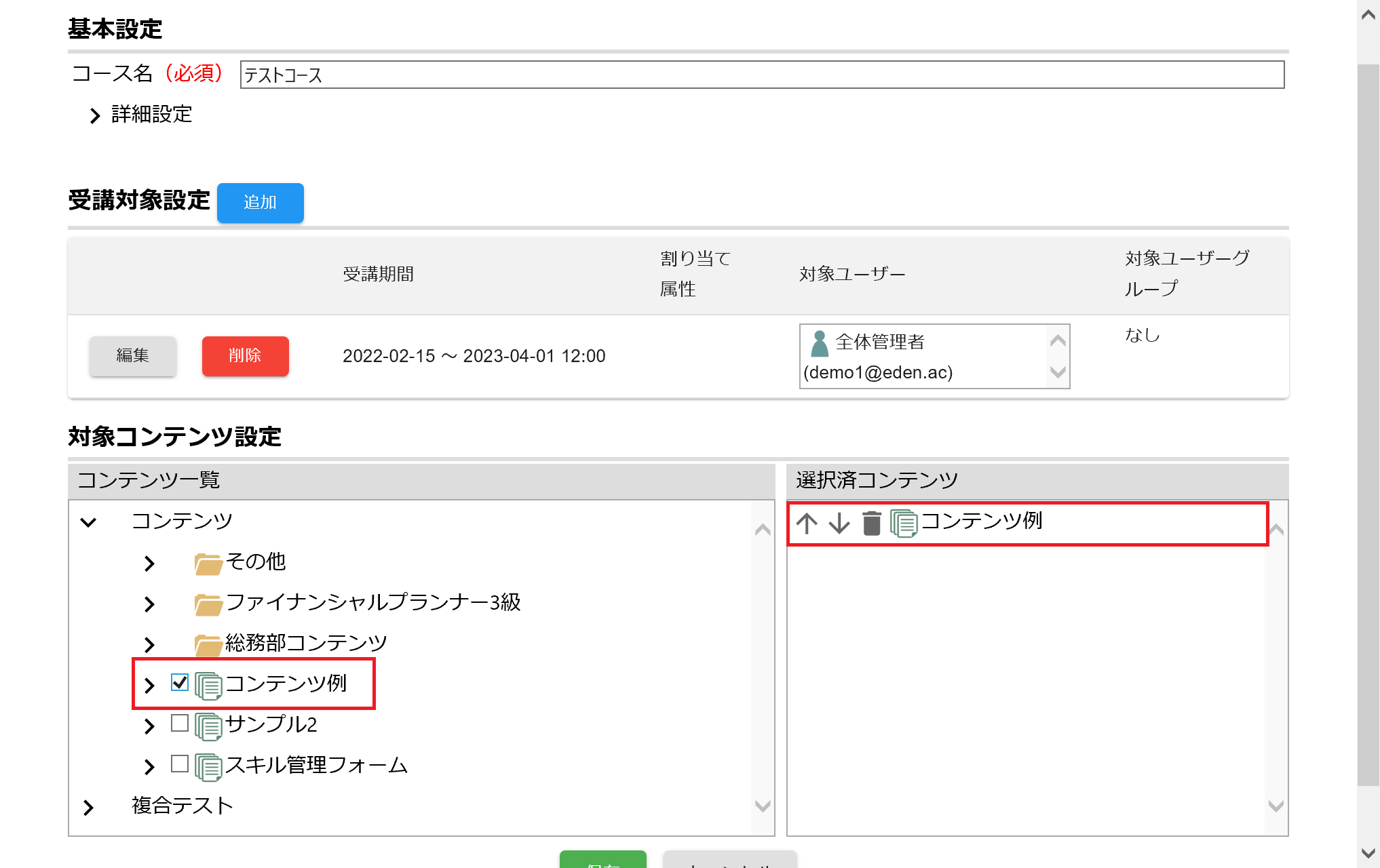Click the 追加 button
The width and height of the screenshot is (1380, 868).
point(260,203)
